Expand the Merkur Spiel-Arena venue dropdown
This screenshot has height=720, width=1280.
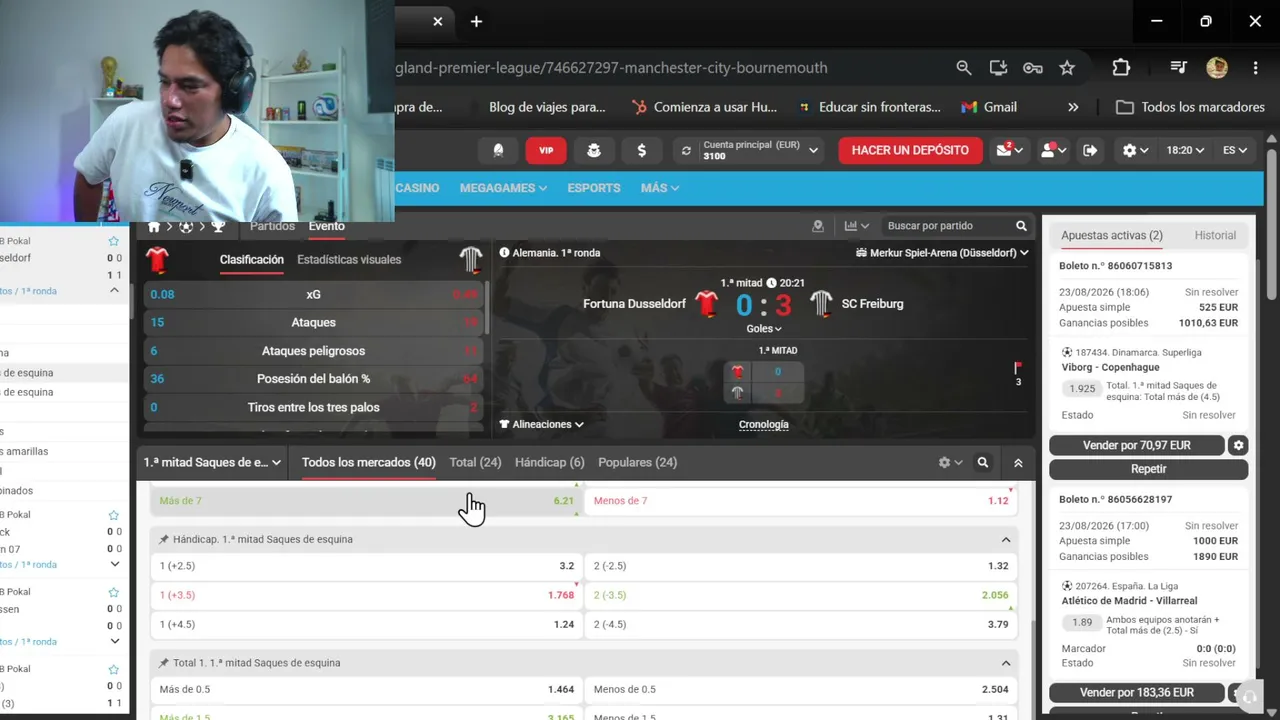click(942, 253)
